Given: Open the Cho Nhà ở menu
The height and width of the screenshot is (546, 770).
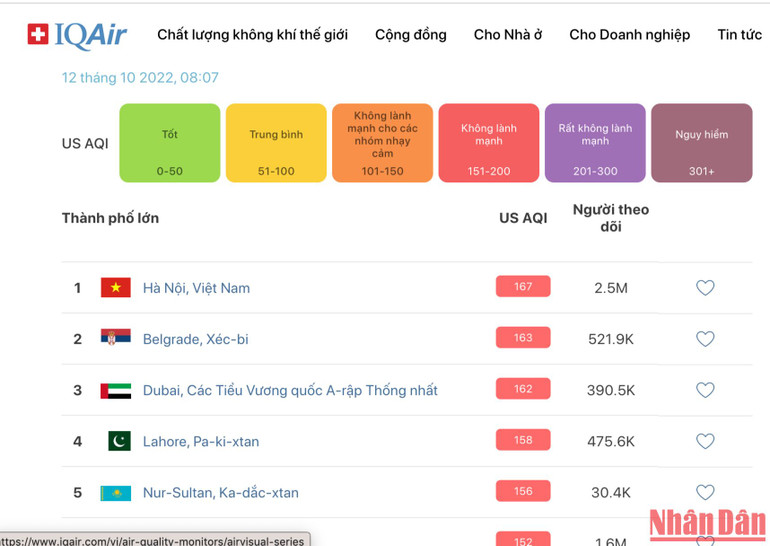Looking at the screenshot, I should 508,35.
